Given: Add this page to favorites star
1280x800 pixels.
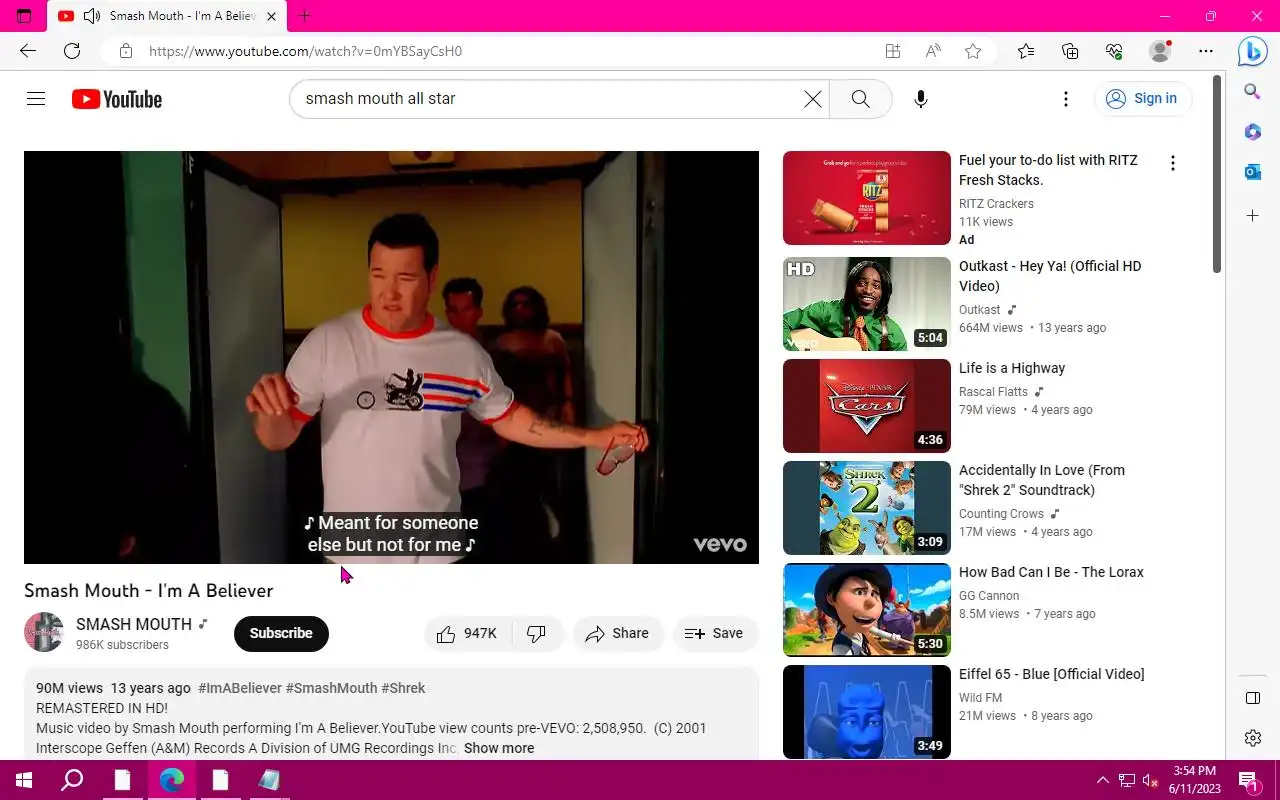Looking at the screenshot, I should click(973, 51).
